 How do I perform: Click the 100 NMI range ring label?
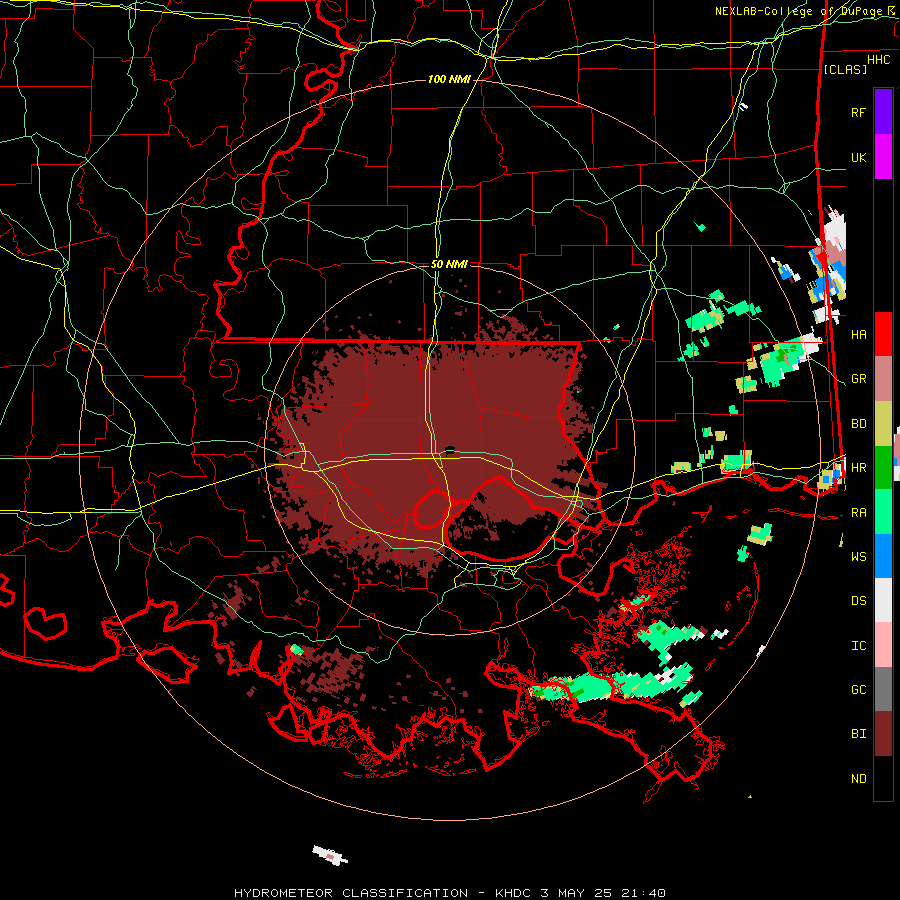(x=449, y=79)
